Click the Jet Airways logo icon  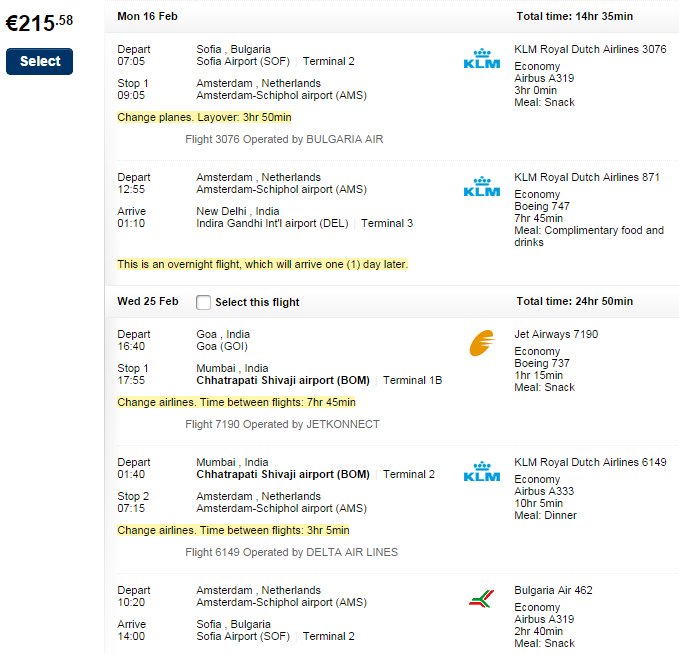[482, 345]
